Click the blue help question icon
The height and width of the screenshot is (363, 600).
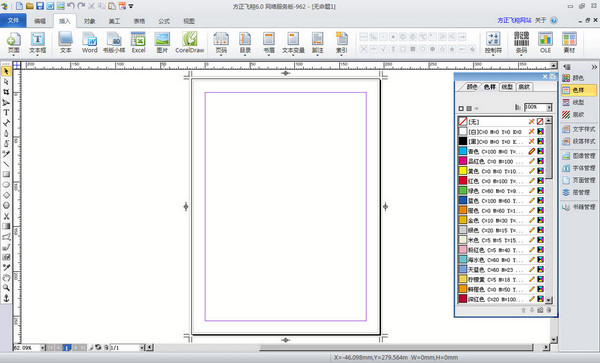(x=554, y=20)
